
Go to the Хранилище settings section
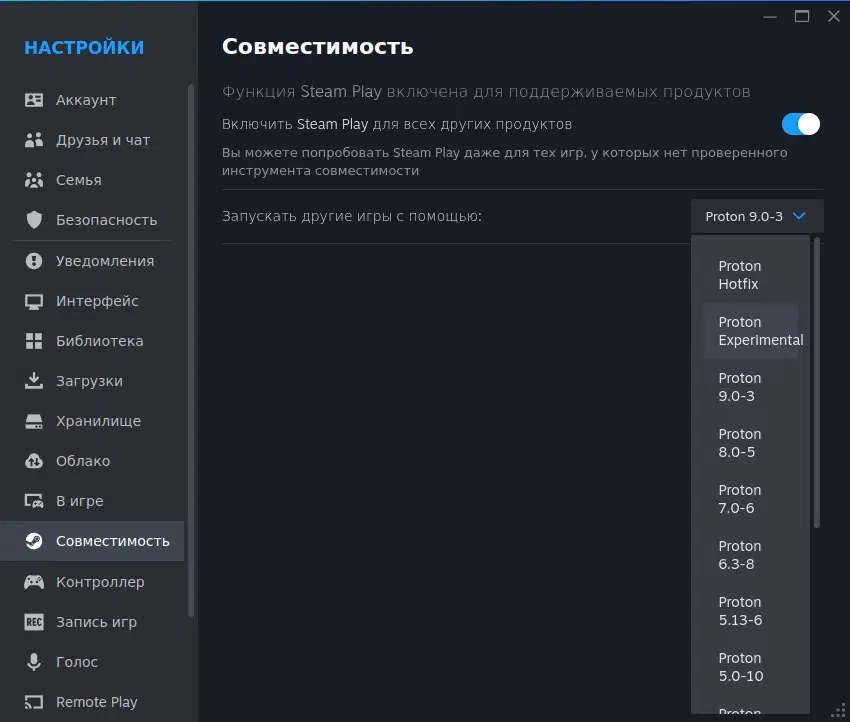click(x=98, y=421)
